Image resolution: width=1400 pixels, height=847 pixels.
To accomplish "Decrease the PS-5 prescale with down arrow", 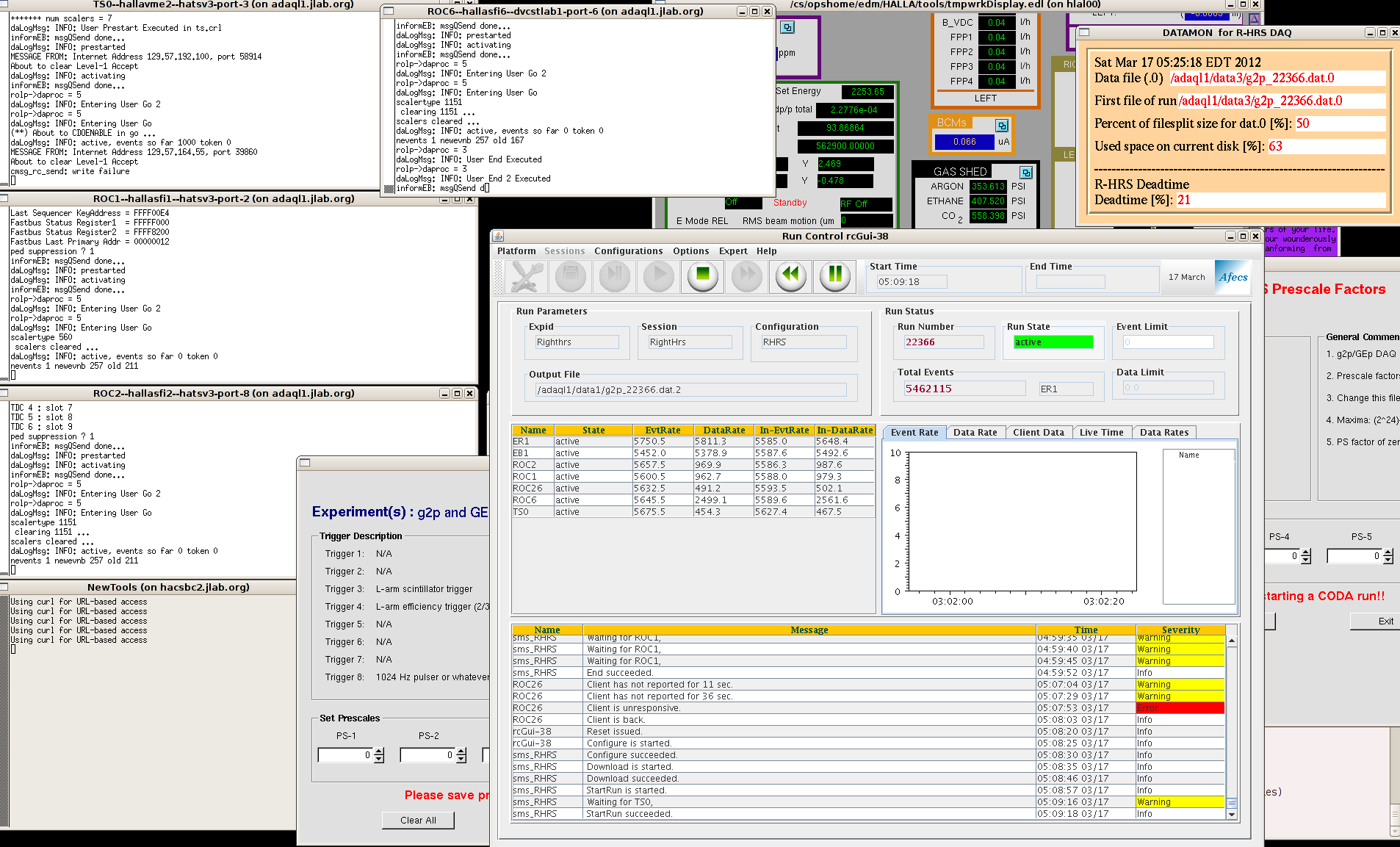I will tap(1388, 560).
